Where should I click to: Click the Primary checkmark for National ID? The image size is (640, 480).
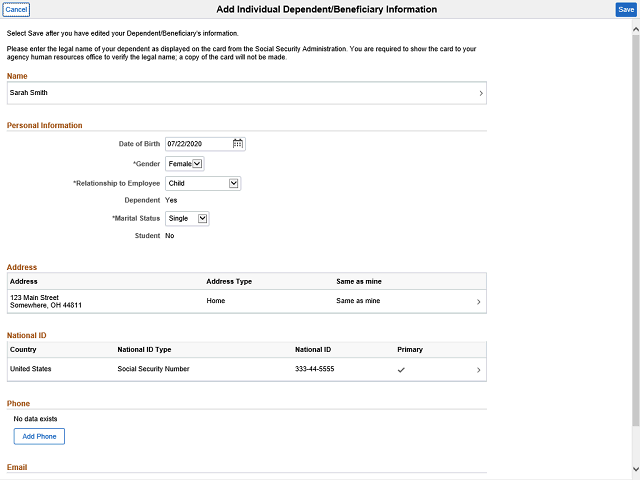pyautogui.click(x=401, y=370)
